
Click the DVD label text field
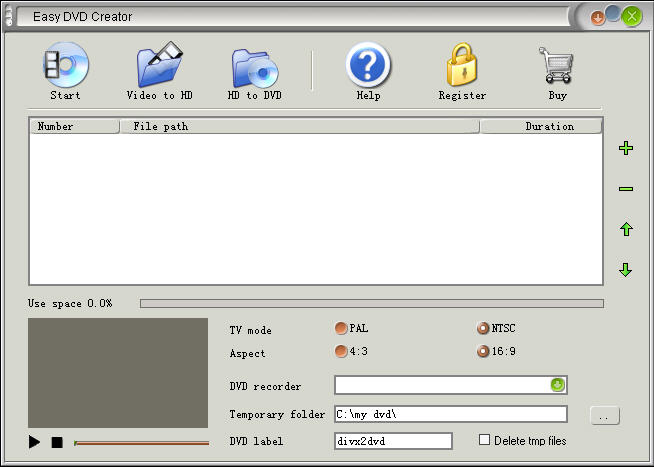coord(393,441)
